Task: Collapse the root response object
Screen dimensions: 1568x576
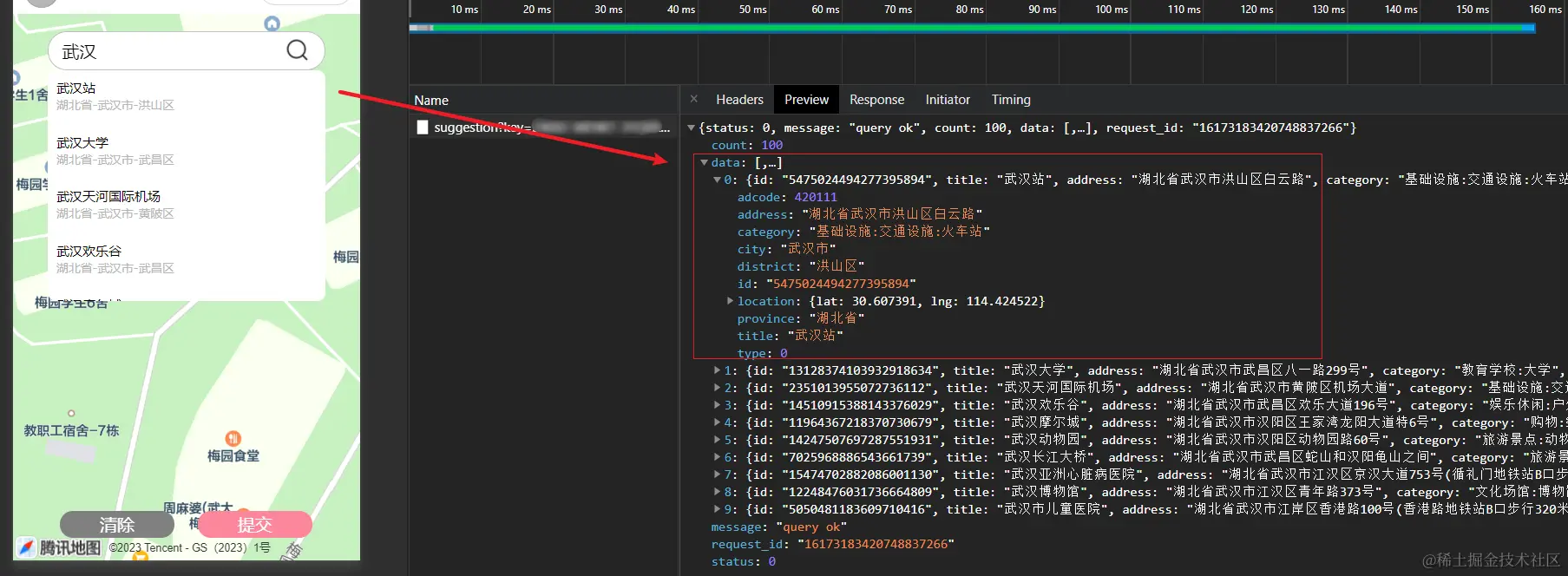Action: 692,128
